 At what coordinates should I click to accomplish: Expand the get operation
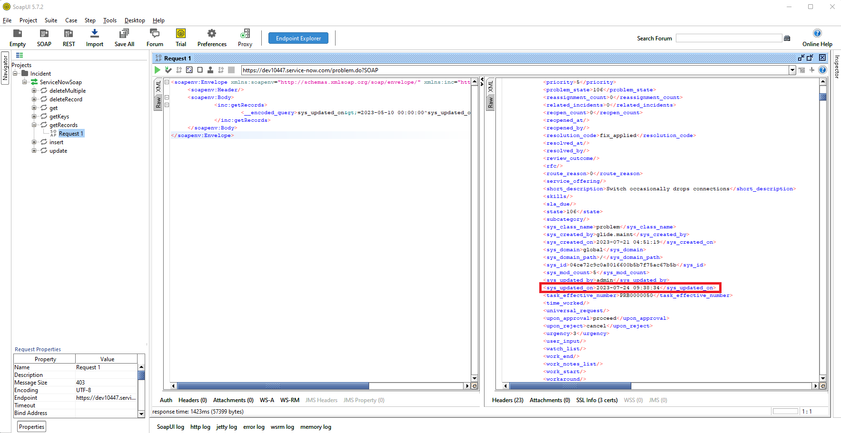click(x=34, y=108)
